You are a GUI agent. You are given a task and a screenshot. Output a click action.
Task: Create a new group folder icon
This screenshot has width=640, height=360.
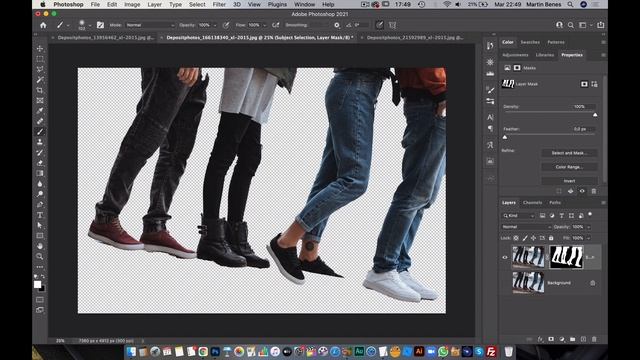click(x=573, y=339)
